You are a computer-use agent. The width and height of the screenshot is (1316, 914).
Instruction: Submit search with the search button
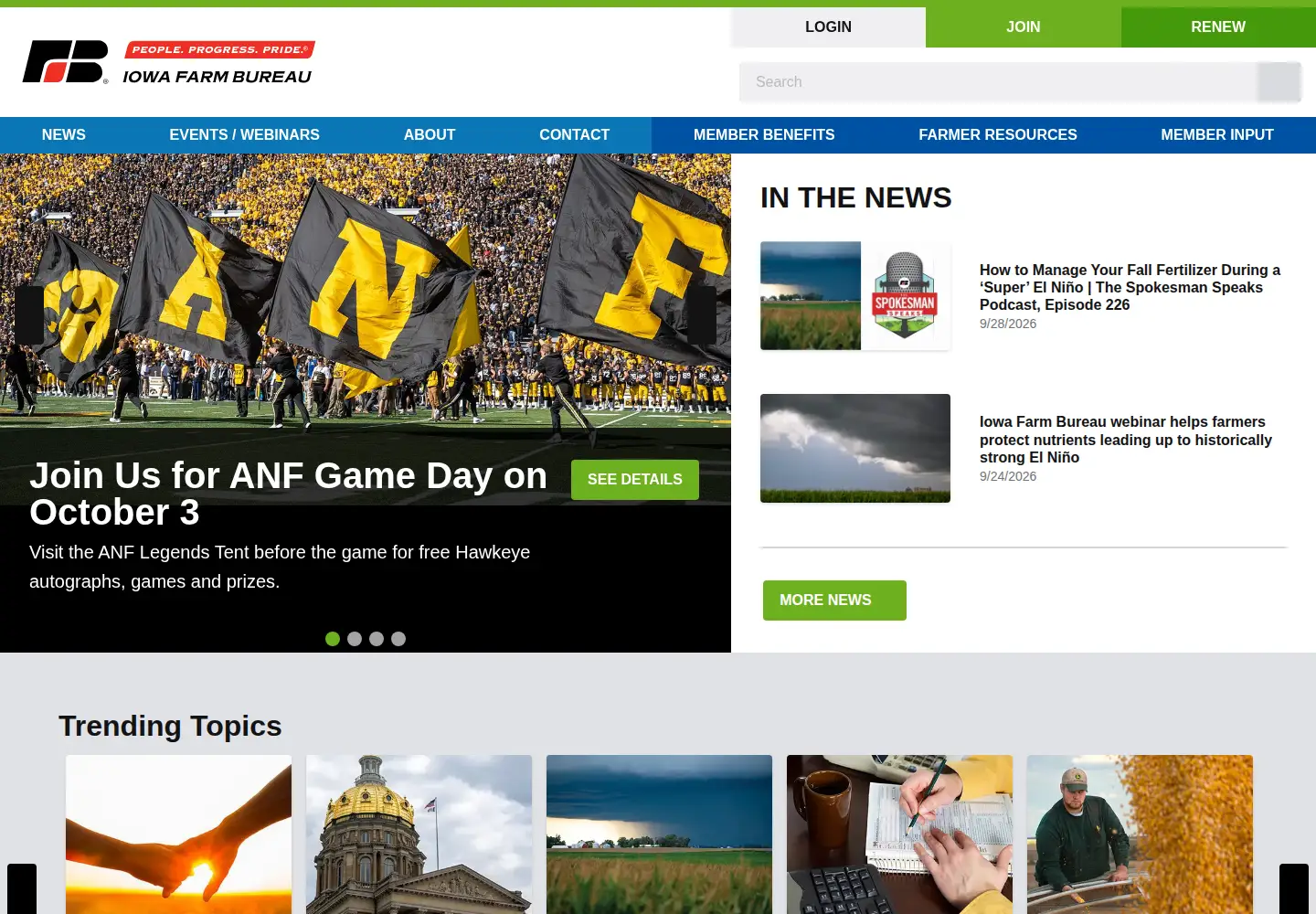point(1279,82)
